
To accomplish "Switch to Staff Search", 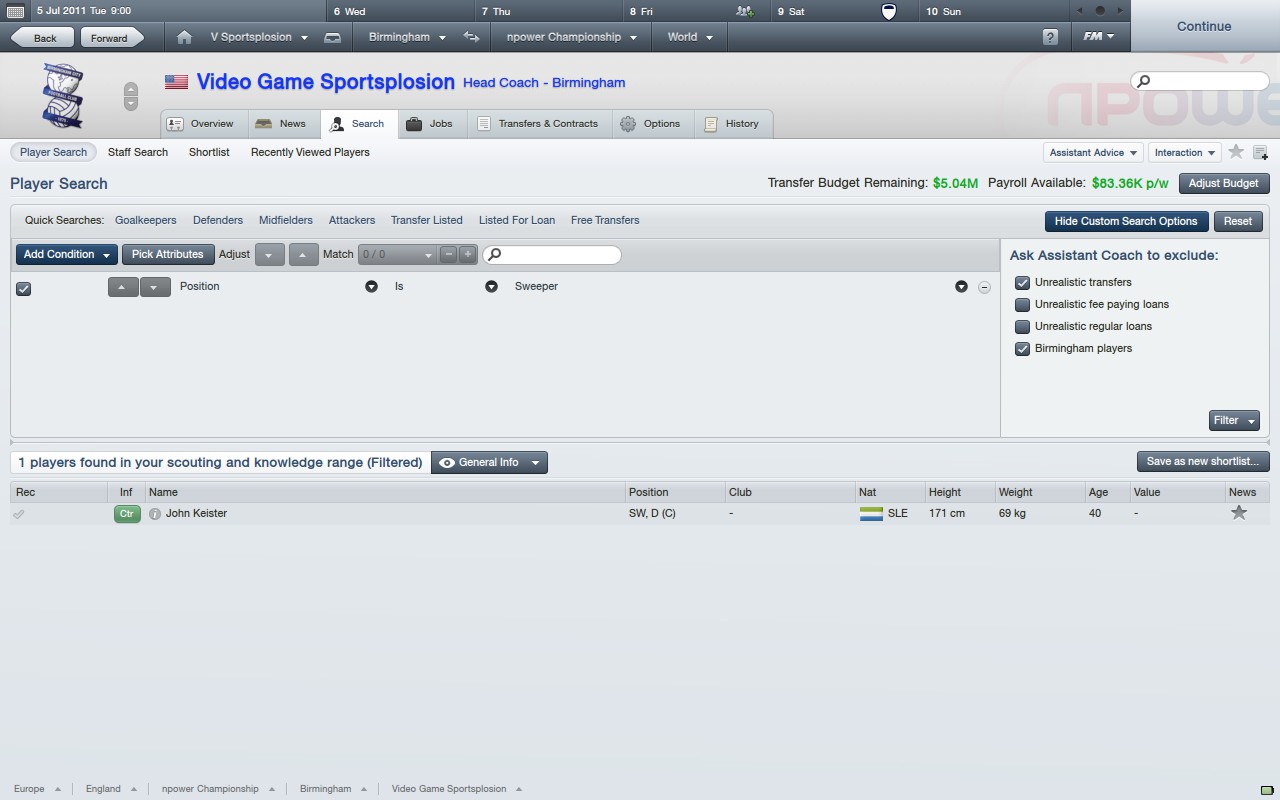I will pyautogui.click(x=138, y=152).
